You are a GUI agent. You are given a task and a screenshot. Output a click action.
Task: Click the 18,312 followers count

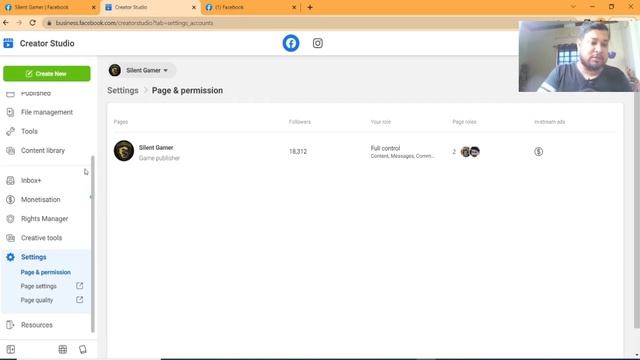tap(298, 151)
